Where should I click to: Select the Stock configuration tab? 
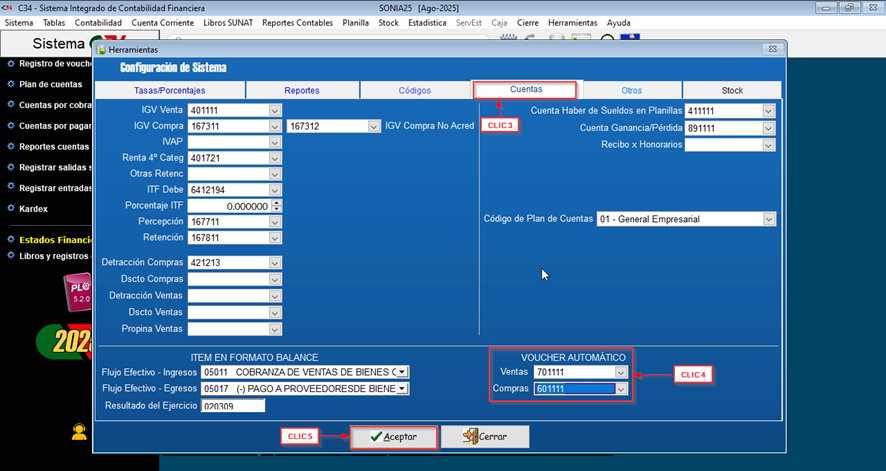tap(732, 90)
